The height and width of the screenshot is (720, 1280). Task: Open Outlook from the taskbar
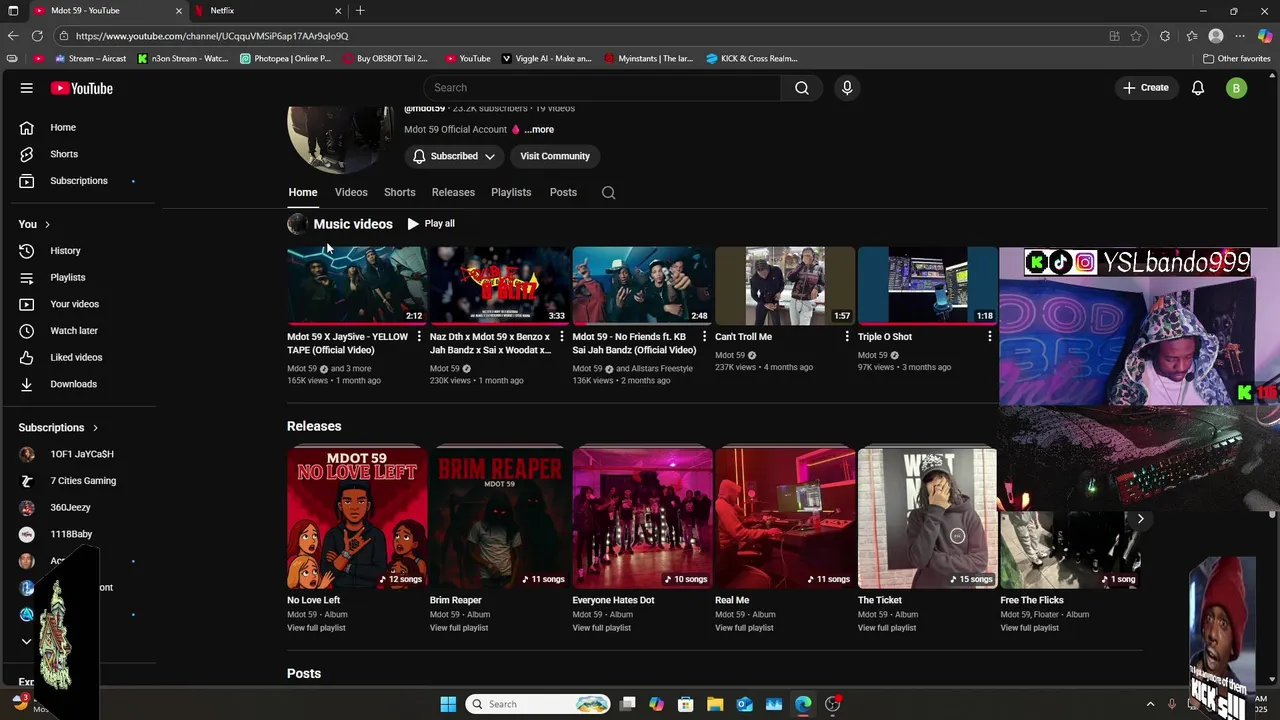(x=745, y=704)
